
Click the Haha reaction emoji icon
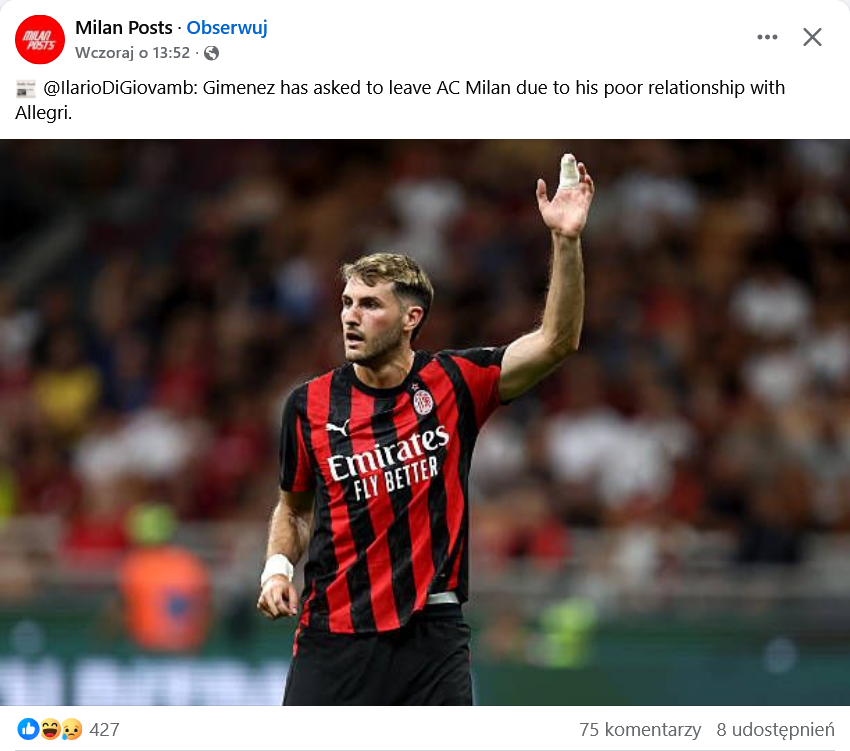tap(50, 729)
